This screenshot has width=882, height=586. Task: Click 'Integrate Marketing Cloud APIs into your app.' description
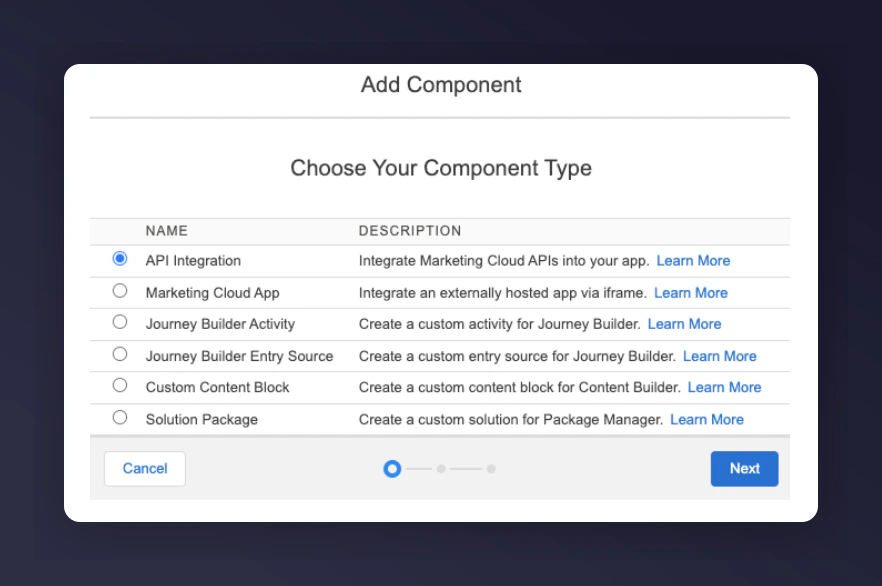[x=504, y=261]
